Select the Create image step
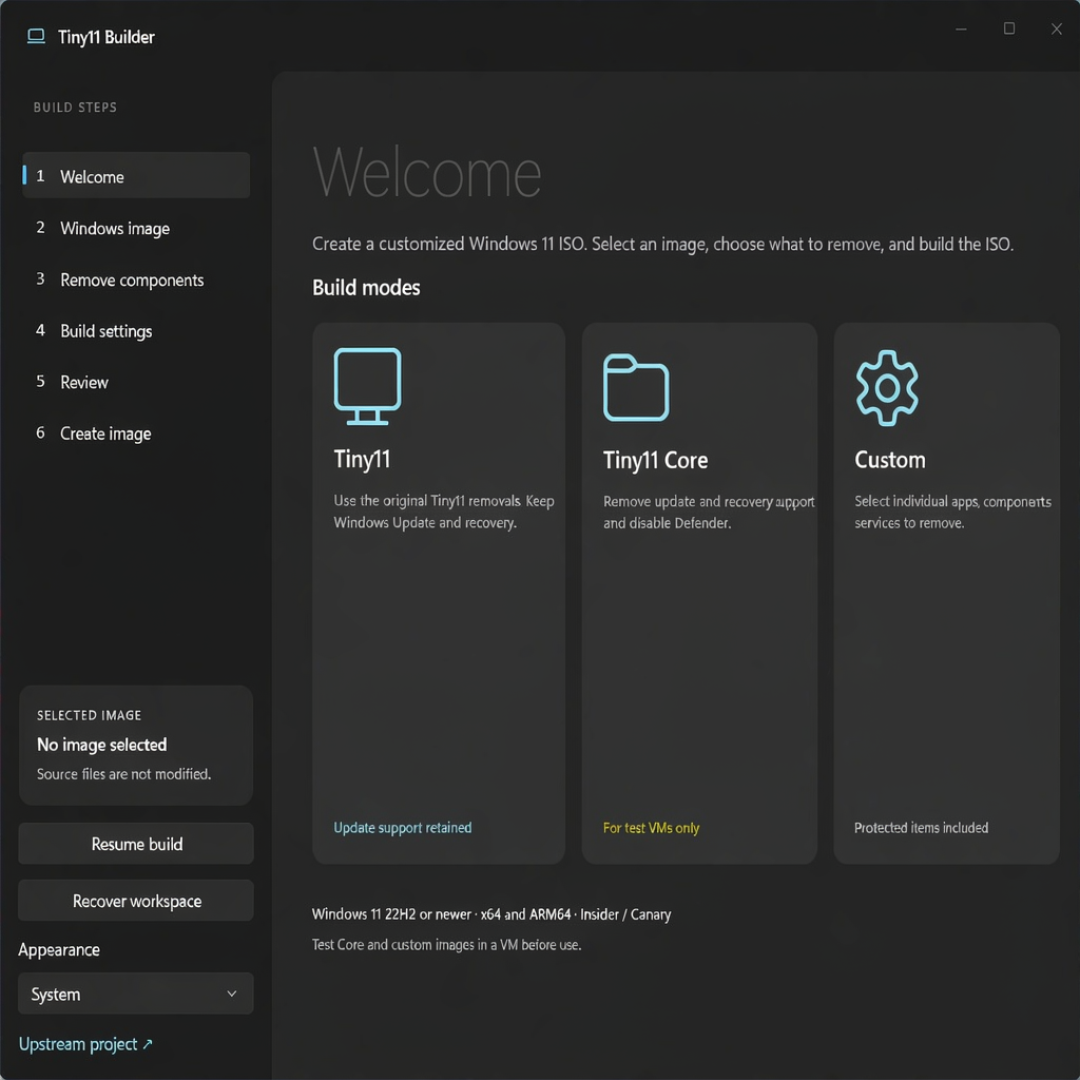1080x1080 pixels. pos(136,433)
